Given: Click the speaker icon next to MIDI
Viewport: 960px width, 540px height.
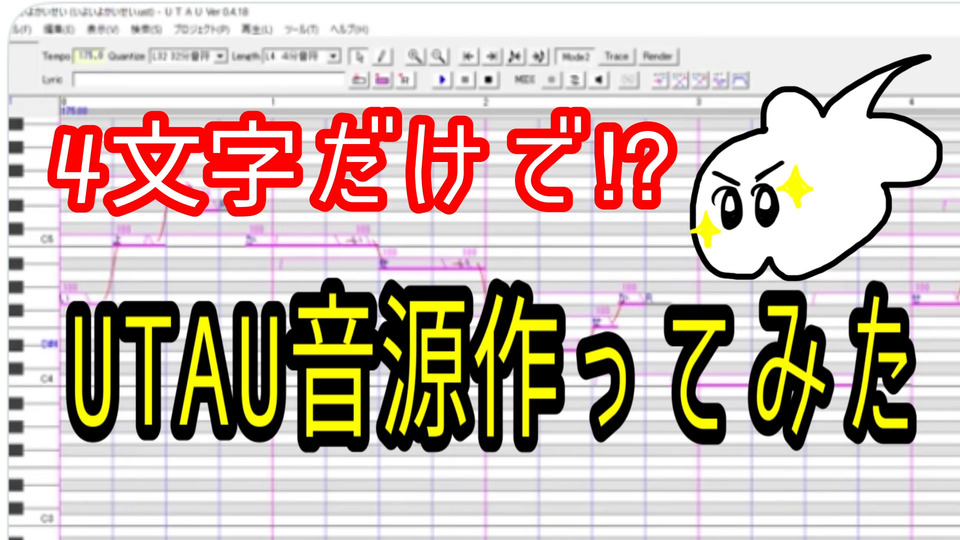Looking at the screenshot, I should [598, 80].
